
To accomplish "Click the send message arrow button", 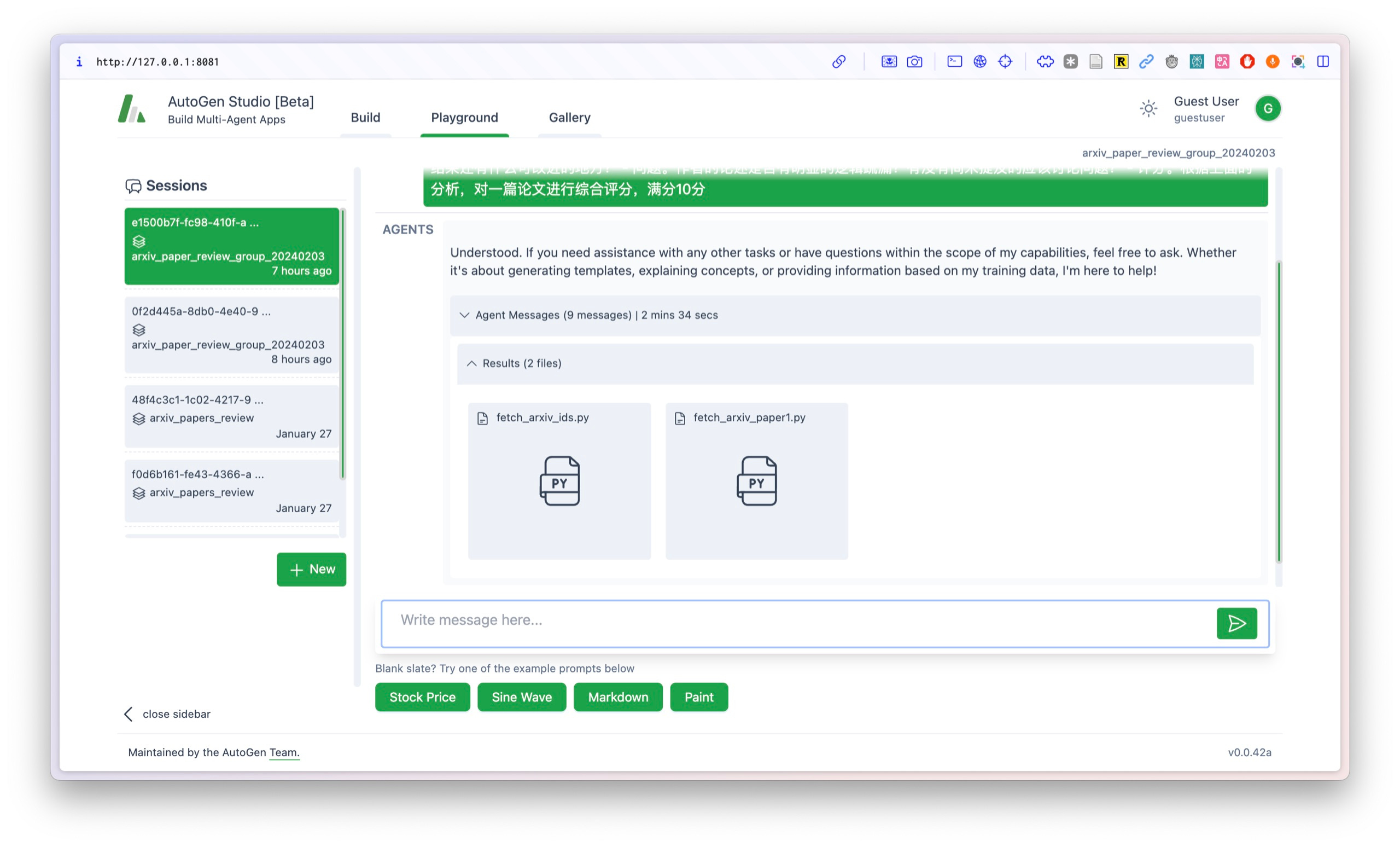I will point(1236,624).
